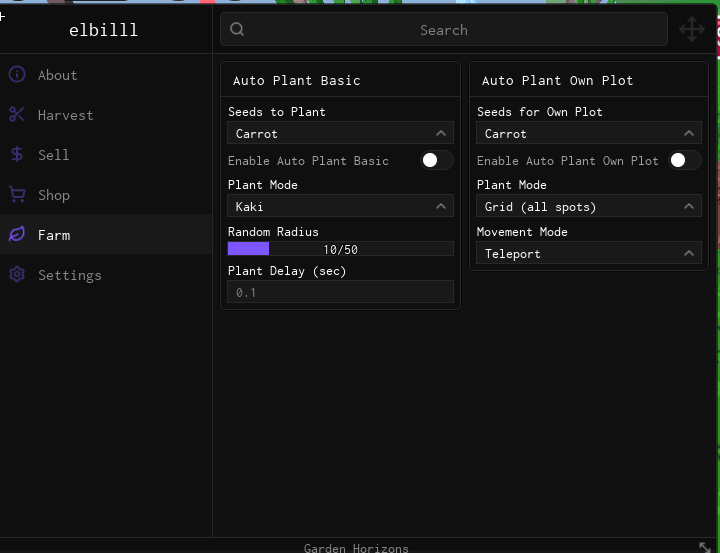
Task: Switch to the Harvest tab
Action: [106, 114]
